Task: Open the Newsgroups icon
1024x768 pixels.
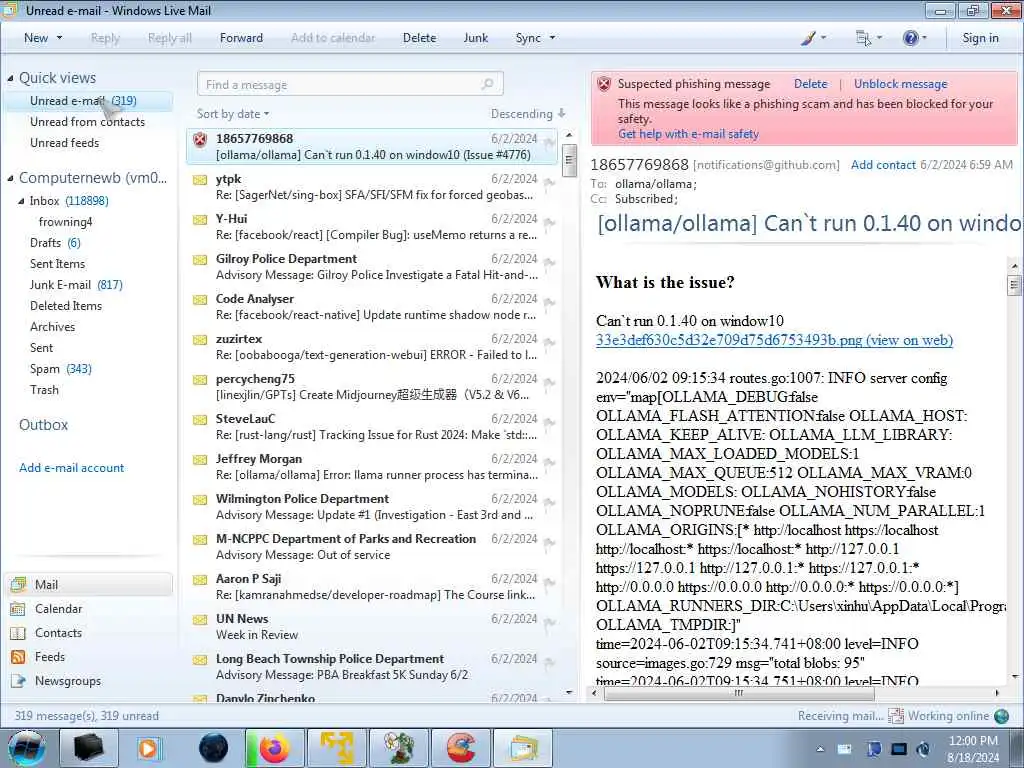Action: 18,681
